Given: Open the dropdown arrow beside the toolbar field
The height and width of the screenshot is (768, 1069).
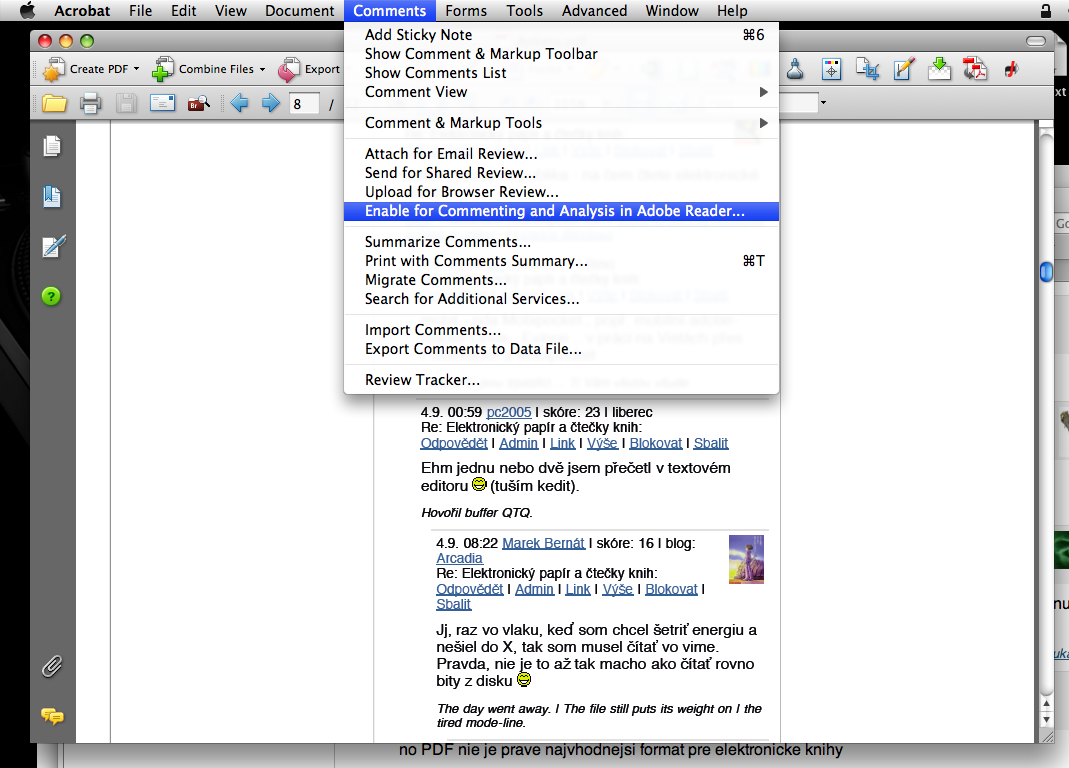Looking at the screenshot, I should (824, 103).
